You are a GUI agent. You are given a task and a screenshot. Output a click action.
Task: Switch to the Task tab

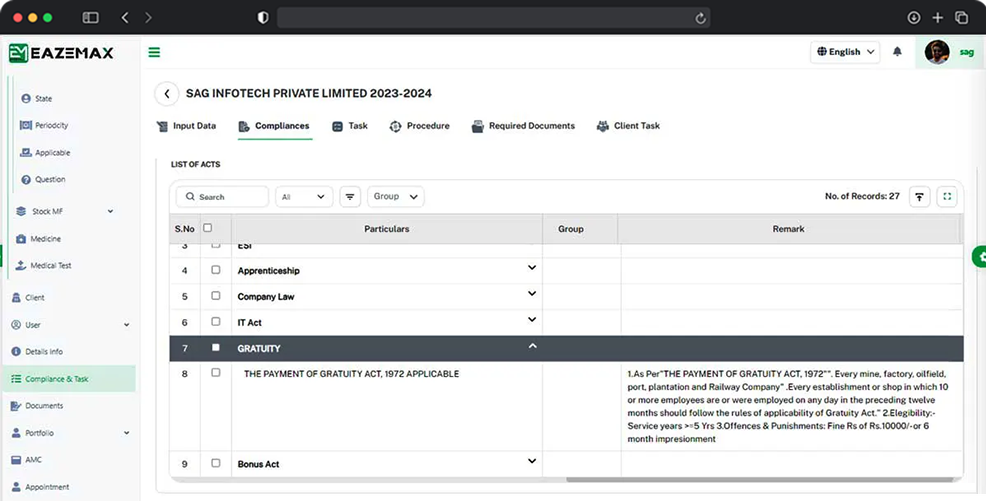(x=350, y=126)
